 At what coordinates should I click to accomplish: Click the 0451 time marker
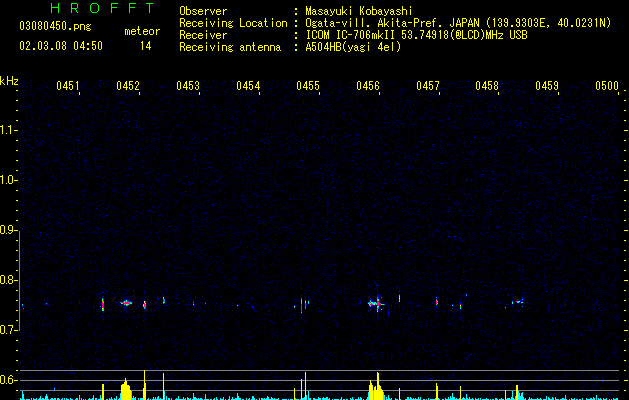tap(68, 86)
